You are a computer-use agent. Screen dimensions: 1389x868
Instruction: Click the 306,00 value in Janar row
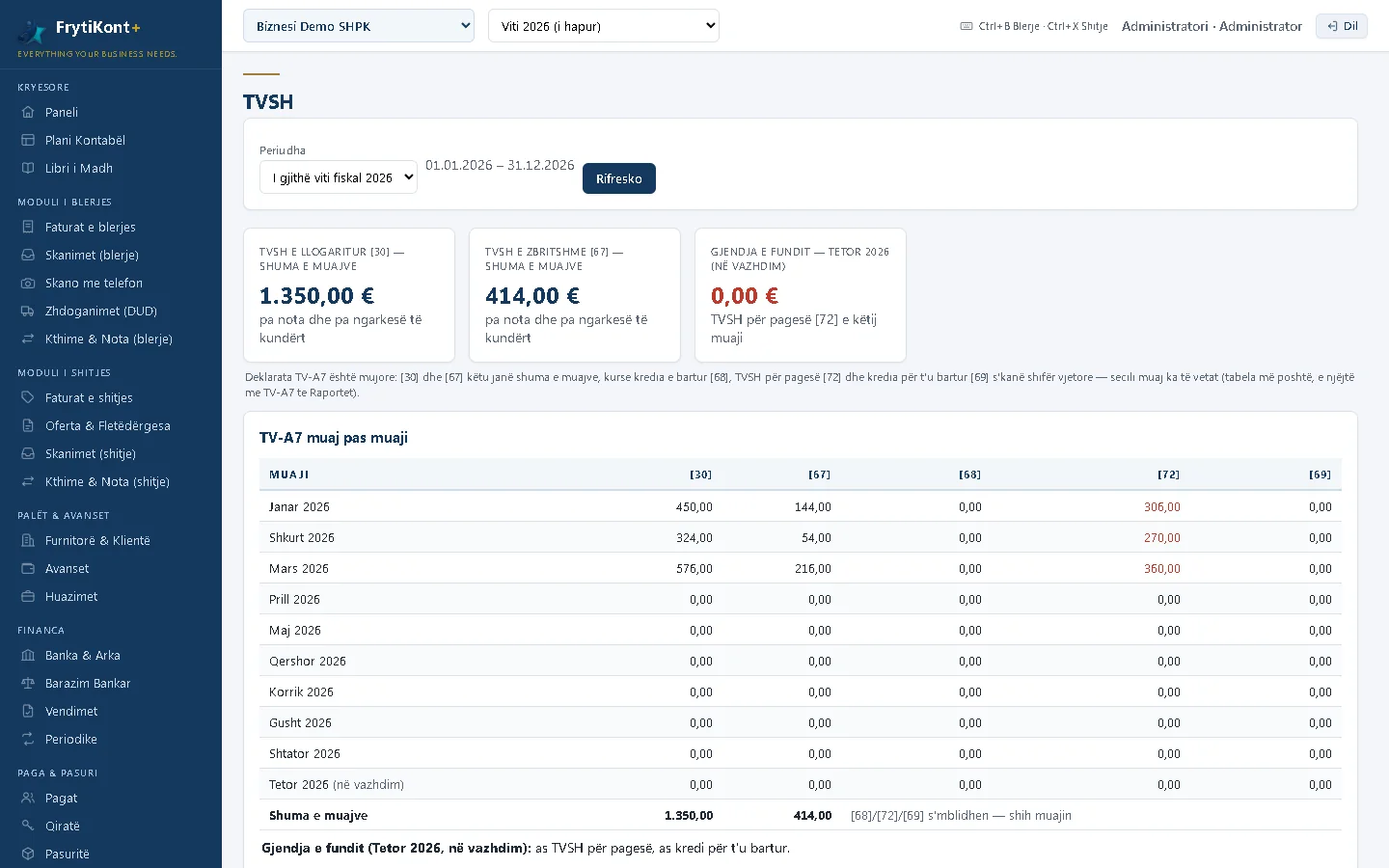click(x=1162, y=506)
